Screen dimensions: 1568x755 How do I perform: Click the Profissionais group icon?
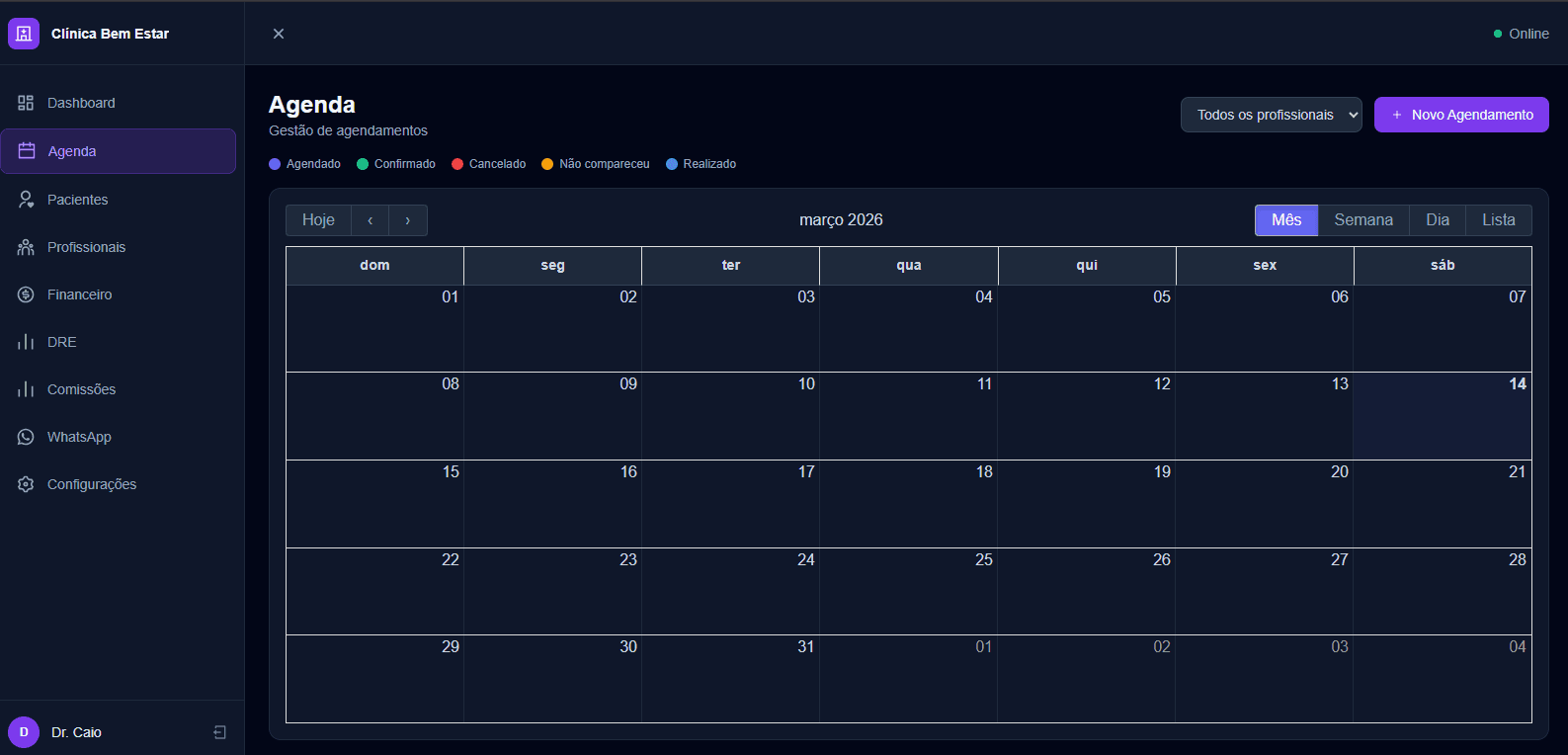point(26,247)
